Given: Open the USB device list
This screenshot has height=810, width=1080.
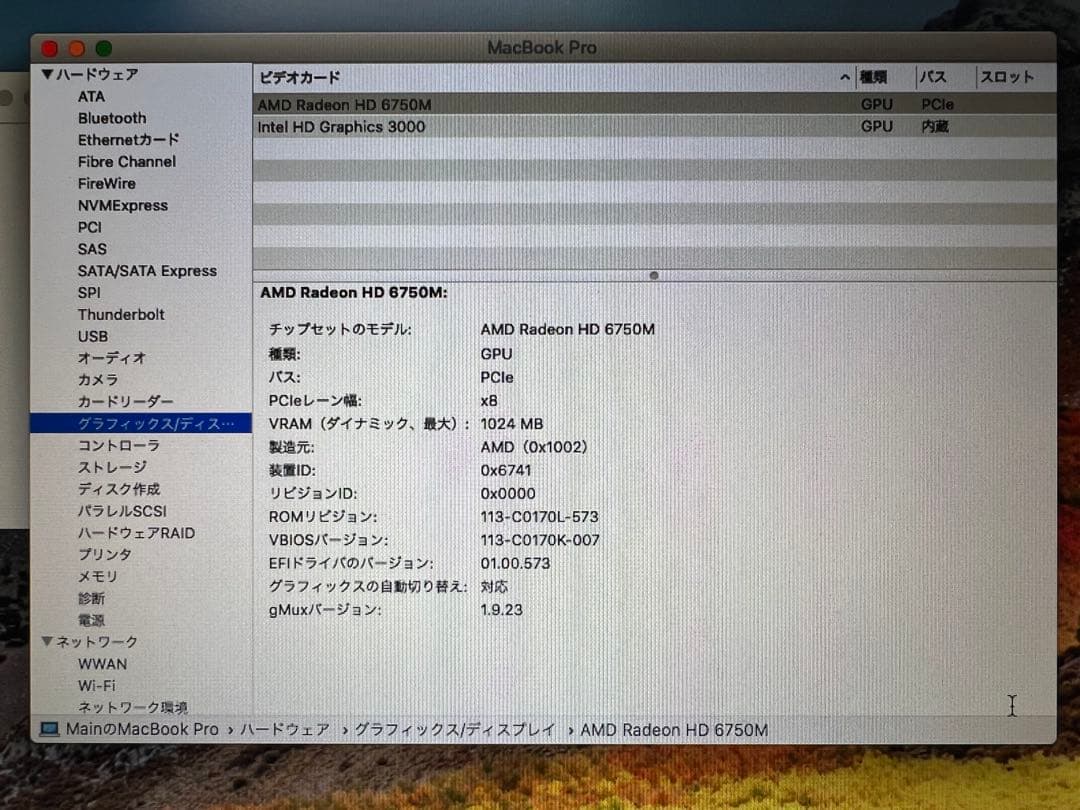Looking at the screenshot, I should pyautogui.click(x=93, y=336).
